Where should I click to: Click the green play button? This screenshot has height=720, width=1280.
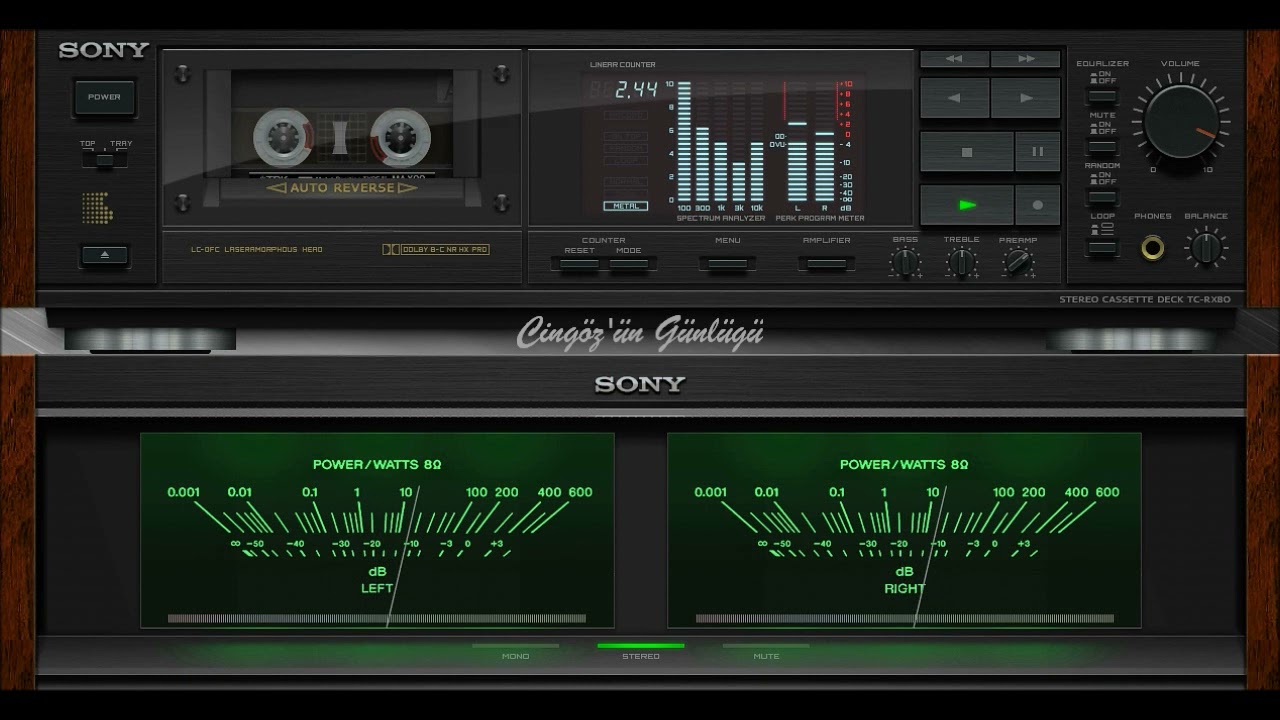pos(966,205)
